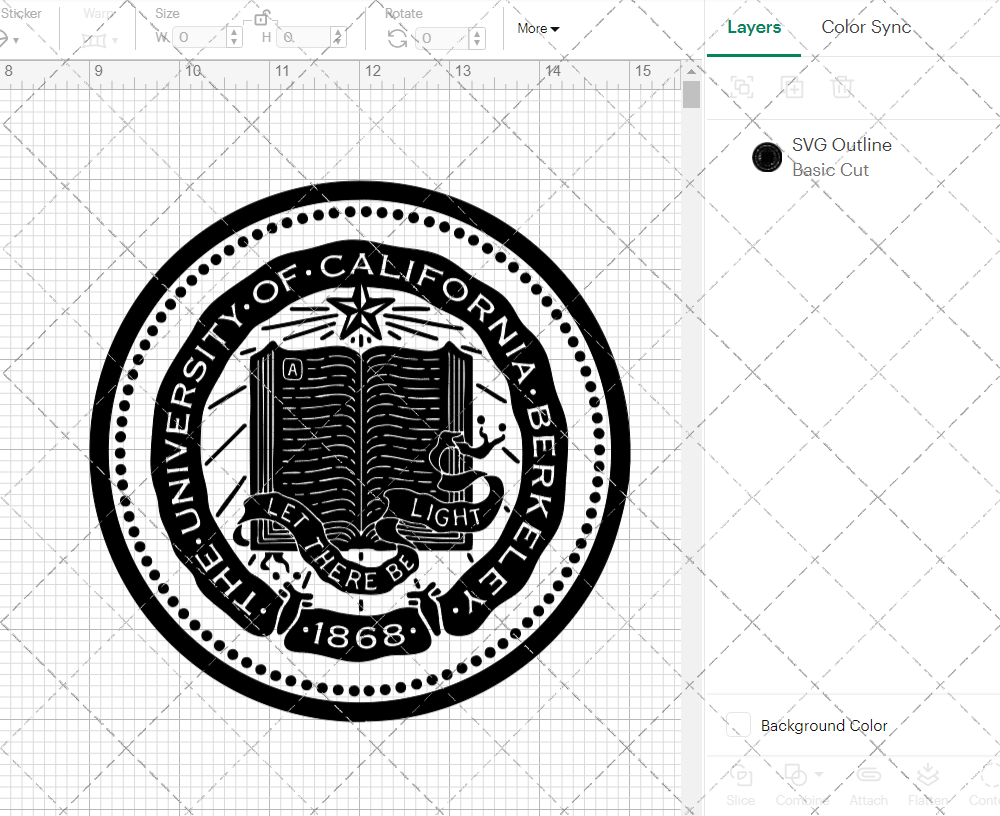Open the Background Color swatch
The image size is (1000, 816).
pos(738,725)
